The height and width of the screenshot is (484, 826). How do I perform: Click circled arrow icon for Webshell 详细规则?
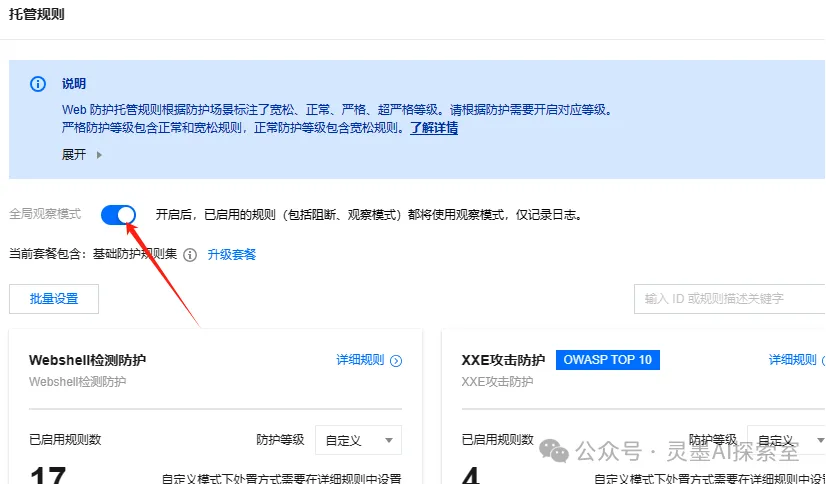coord(396,361)
